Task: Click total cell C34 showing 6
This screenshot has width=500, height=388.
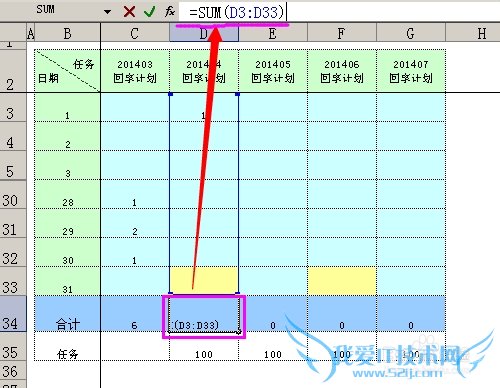Action: pos(135,314)
